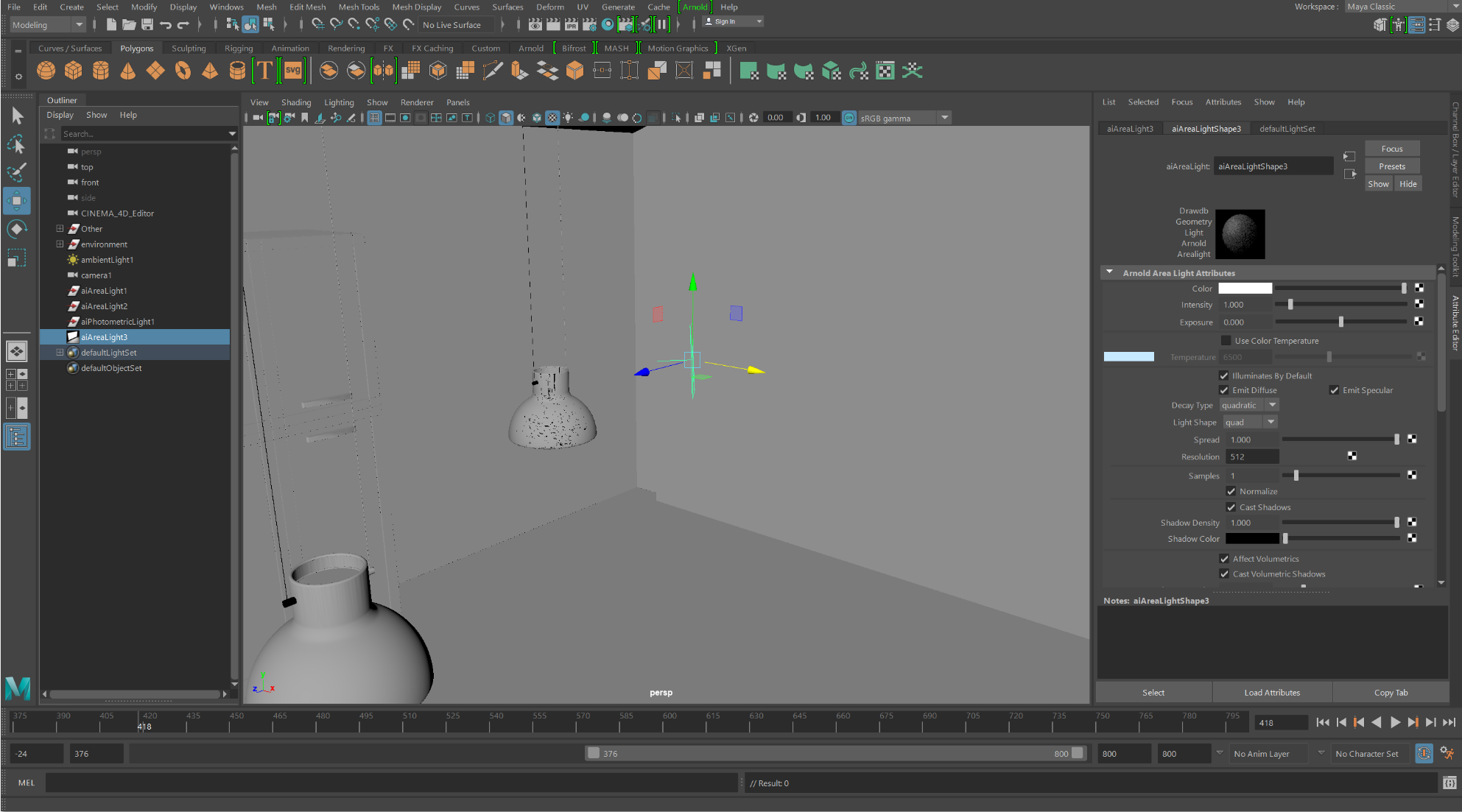Click the Load Attributes button
Image resolution: width=1462 pixels, height=812 pixels.
pyautogui.click(x=1272, y=692)
